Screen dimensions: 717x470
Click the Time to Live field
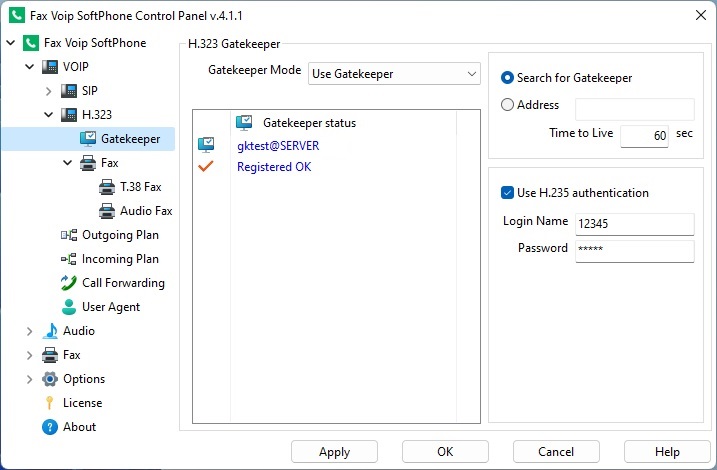(644, 136)
